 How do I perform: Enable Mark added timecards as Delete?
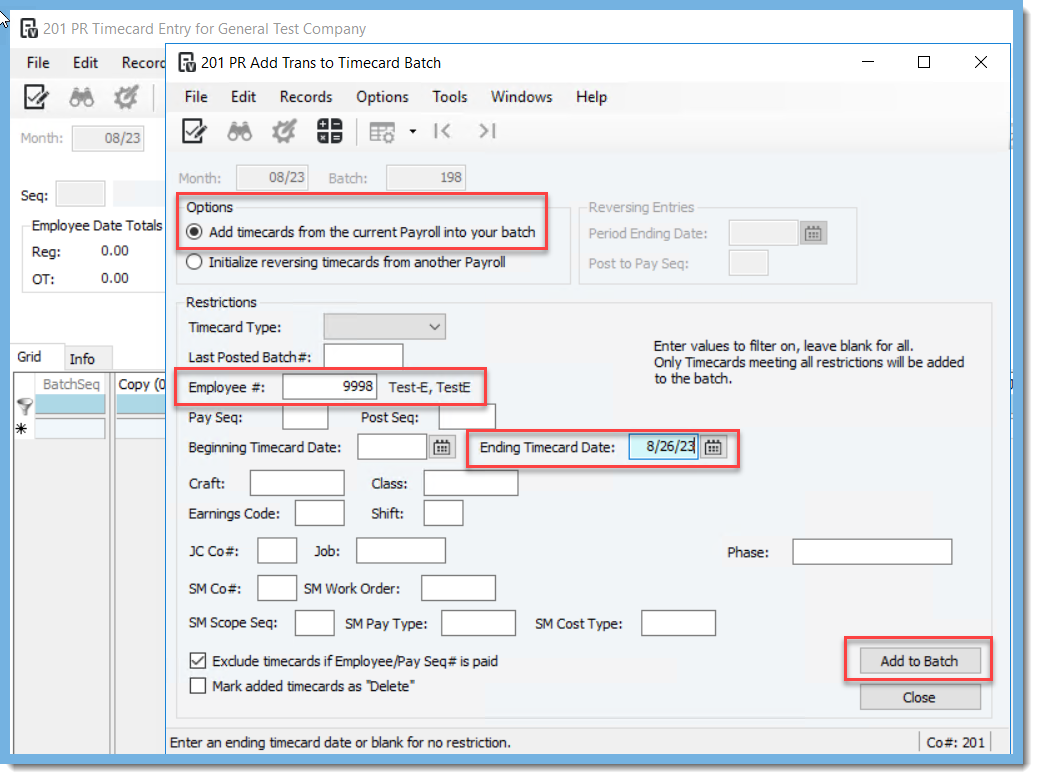[197, 686]
